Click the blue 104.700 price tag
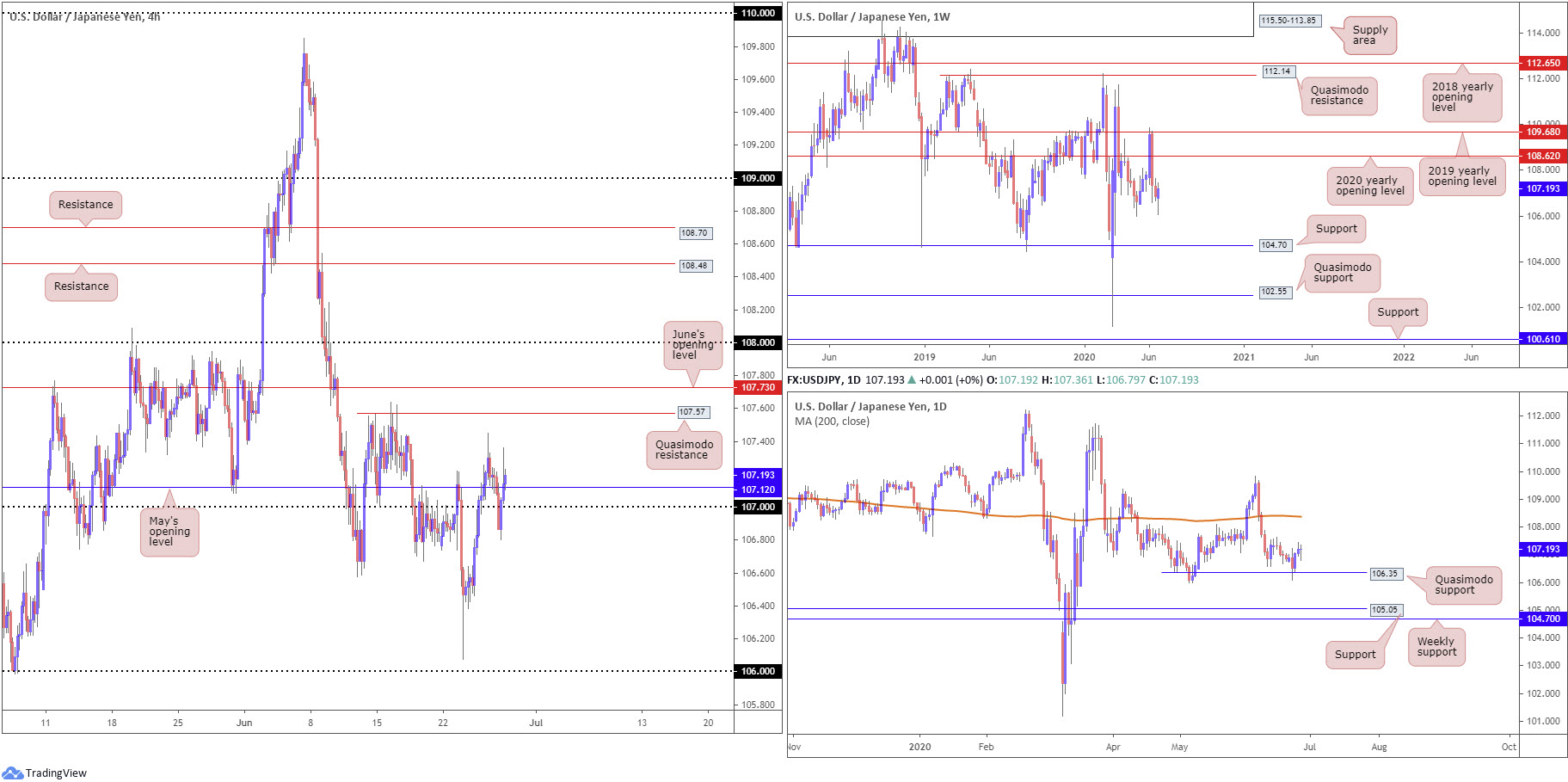The width and height of the screenshot is (1568, 782). tap(1543, 619)
